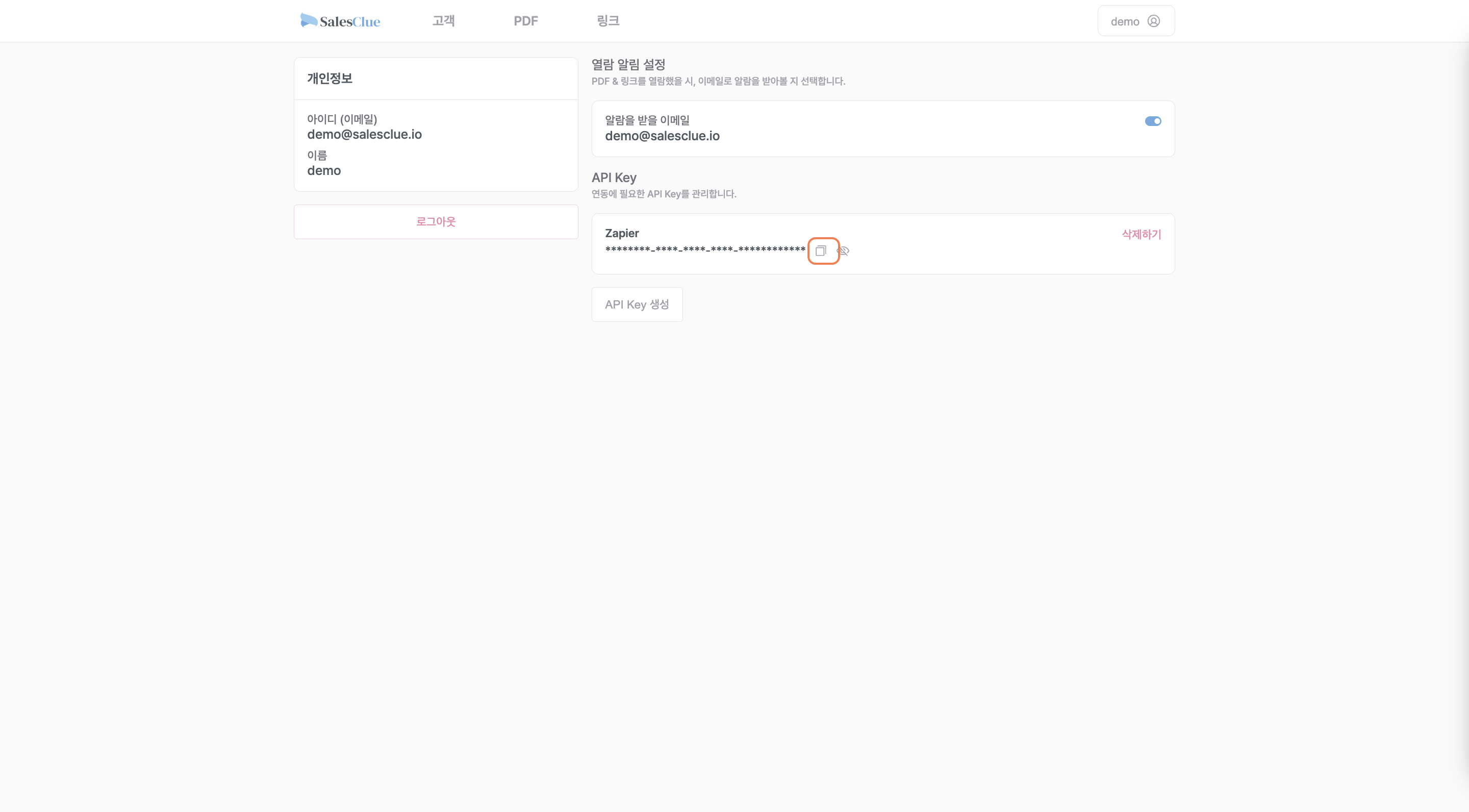The width and height of the screenshot is (1469, 812).
Task: Copy the Zapier API key
Action: (x=821, y=251)
